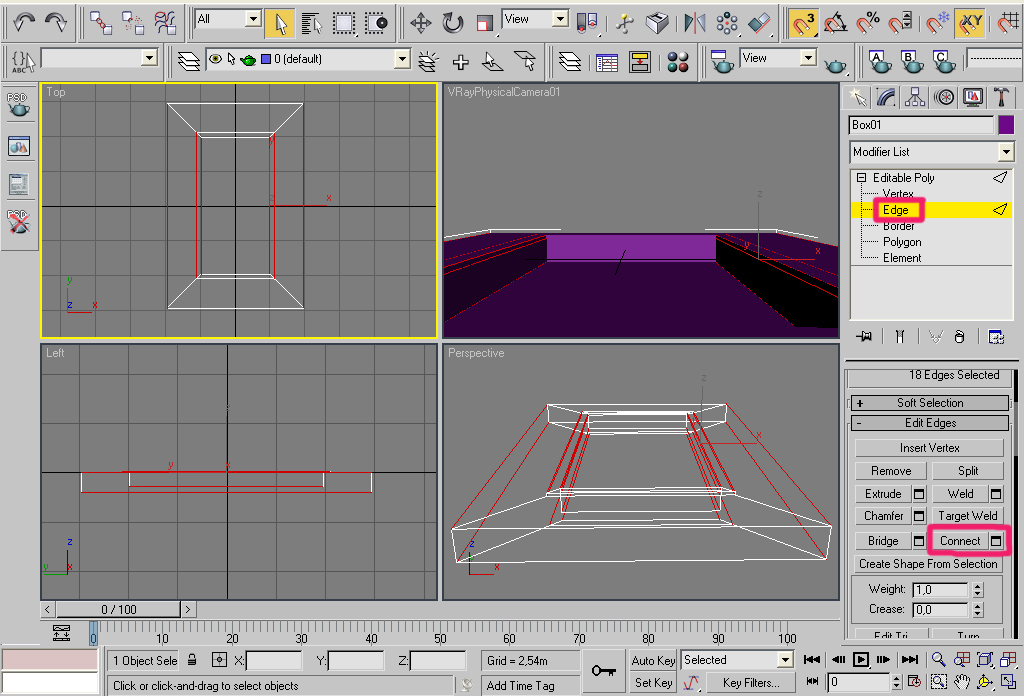Collapse the Editable Poly tree node
Screen dimensions: 1024x696
(861, 178)
